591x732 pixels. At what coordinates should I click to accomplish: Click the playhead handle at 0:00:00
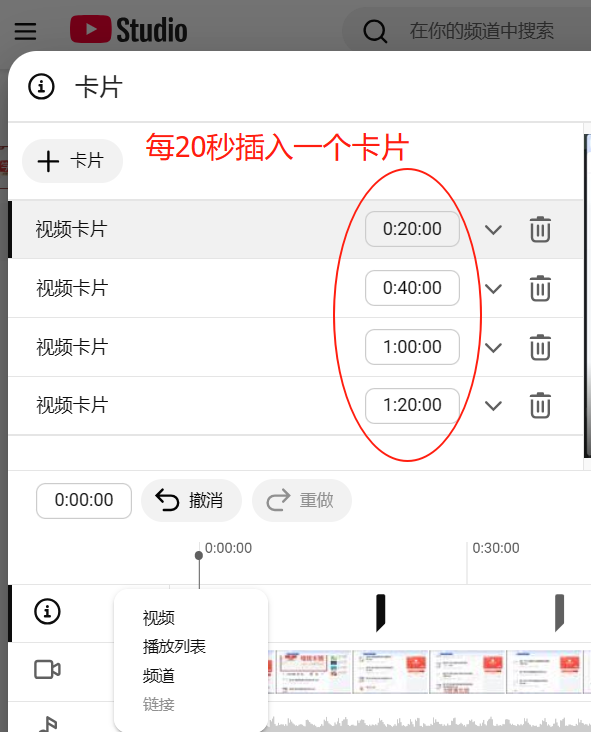(x=199, y=555)
